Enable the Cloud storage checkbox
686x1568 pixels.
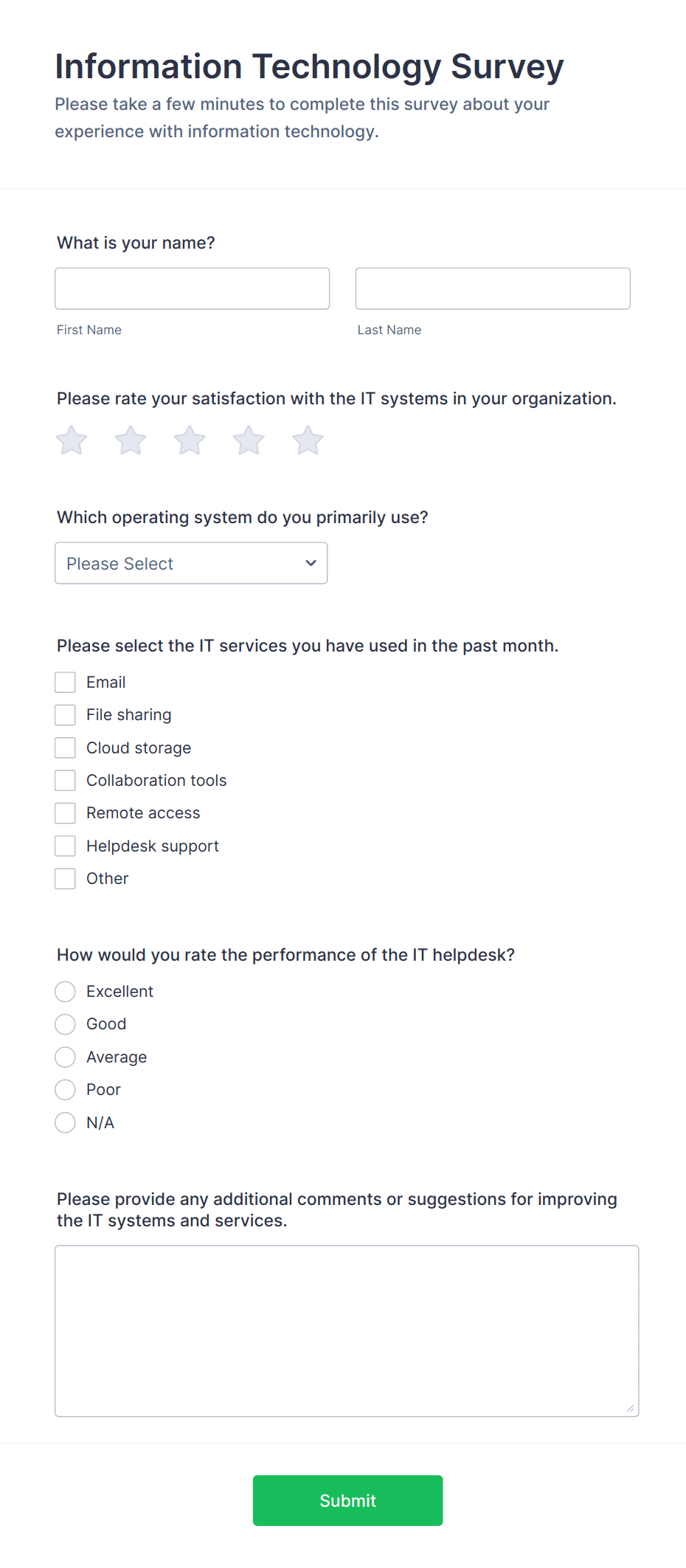coord(65,747)
